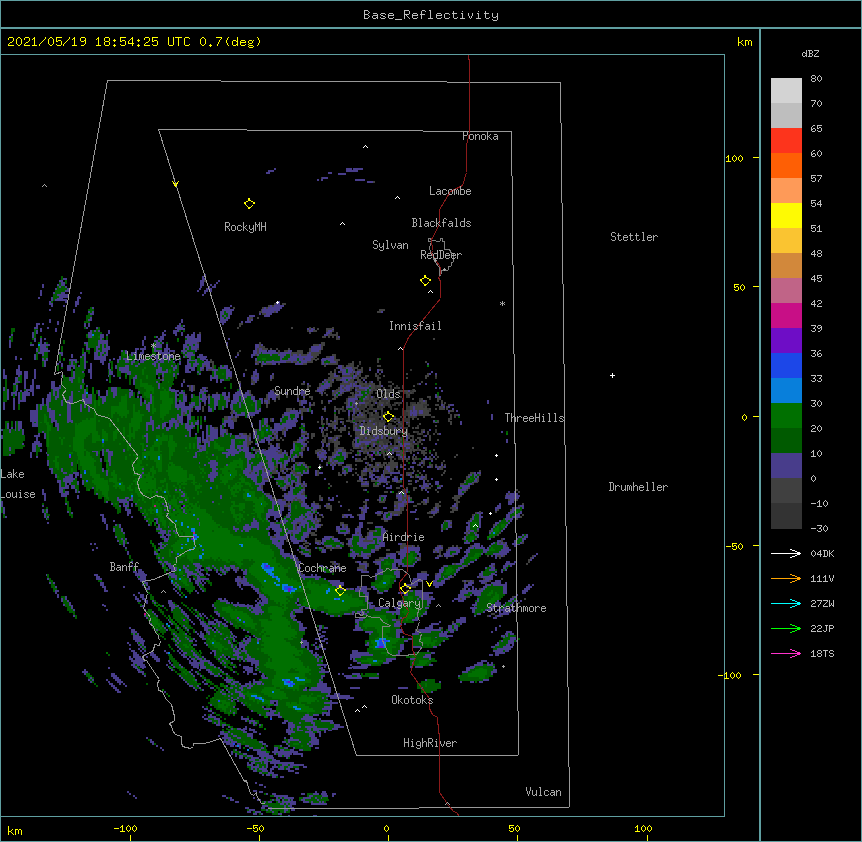This screenshot has height=842, width=862.
Task: Click the dBZ legend heading
Action: (810, 54)
